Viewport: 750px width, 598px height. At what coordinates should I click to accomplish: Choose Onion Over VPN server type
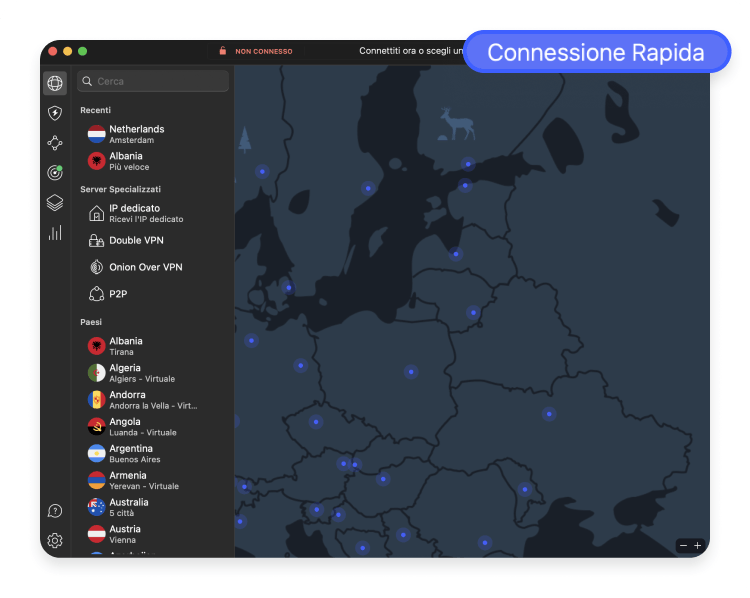coord(153,267)
